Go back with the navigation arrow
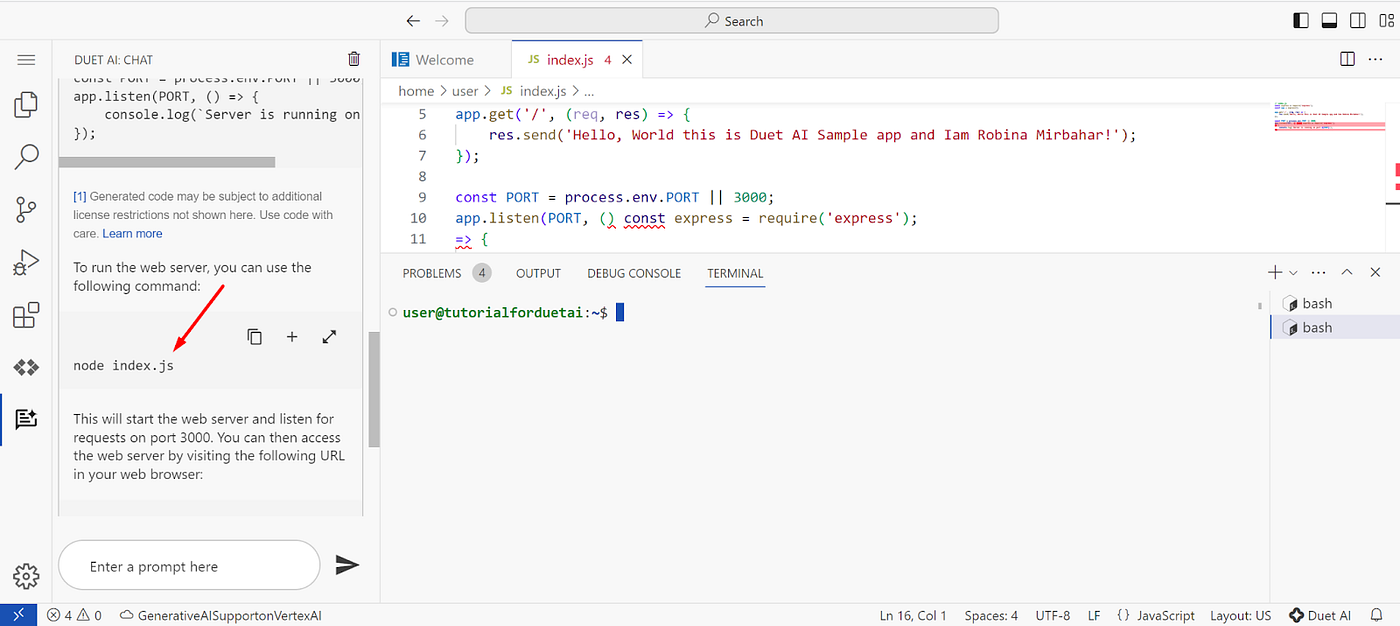The image size is (1400, 626). pos(413,21)
